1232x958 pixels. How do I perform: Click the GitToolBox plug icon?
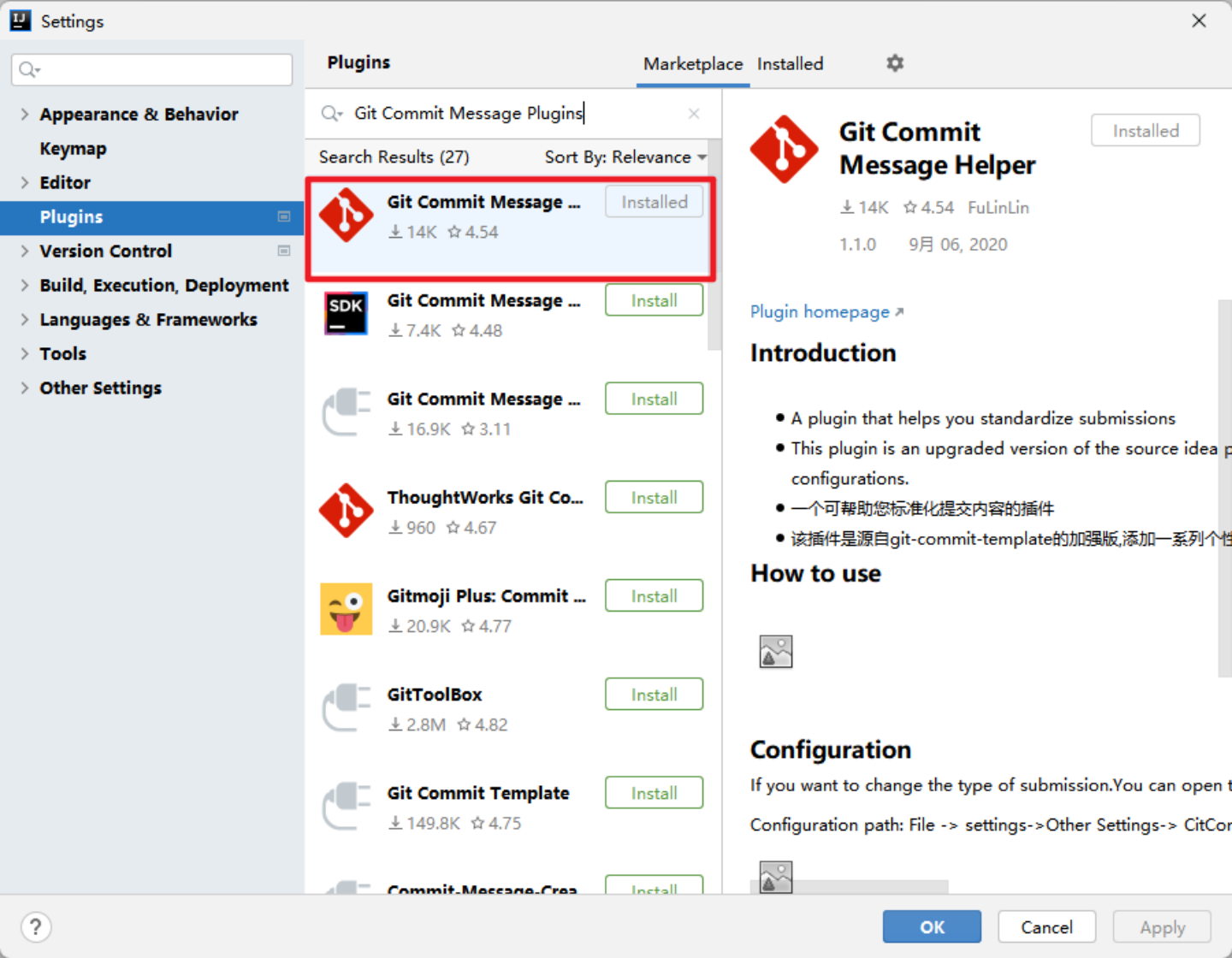[346, 707]
